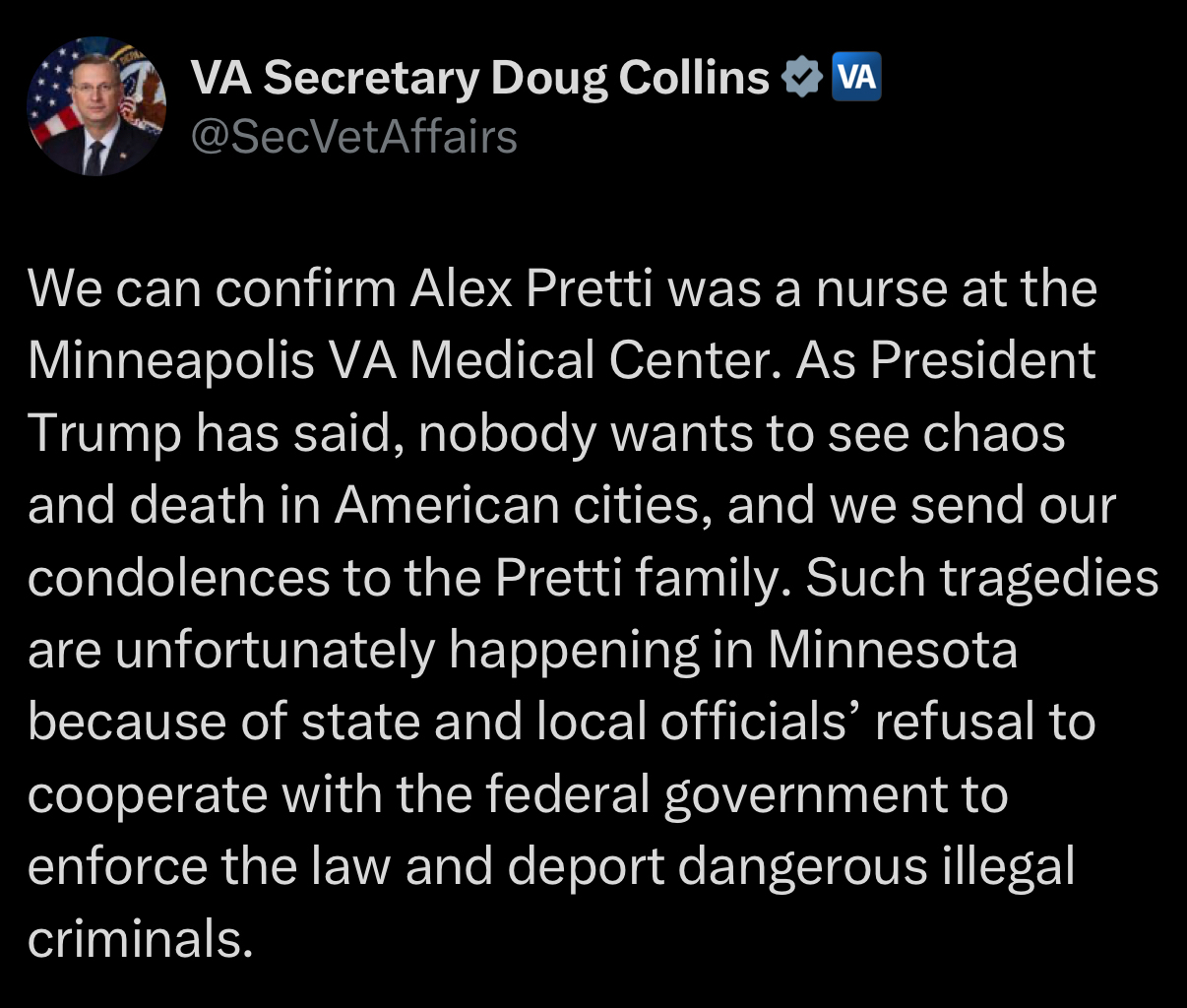The height and width of the screenshot is (1008, 1187).
Task: Click "dangerous illegal" in the tweet text
Action: click(x=876, y=867)
